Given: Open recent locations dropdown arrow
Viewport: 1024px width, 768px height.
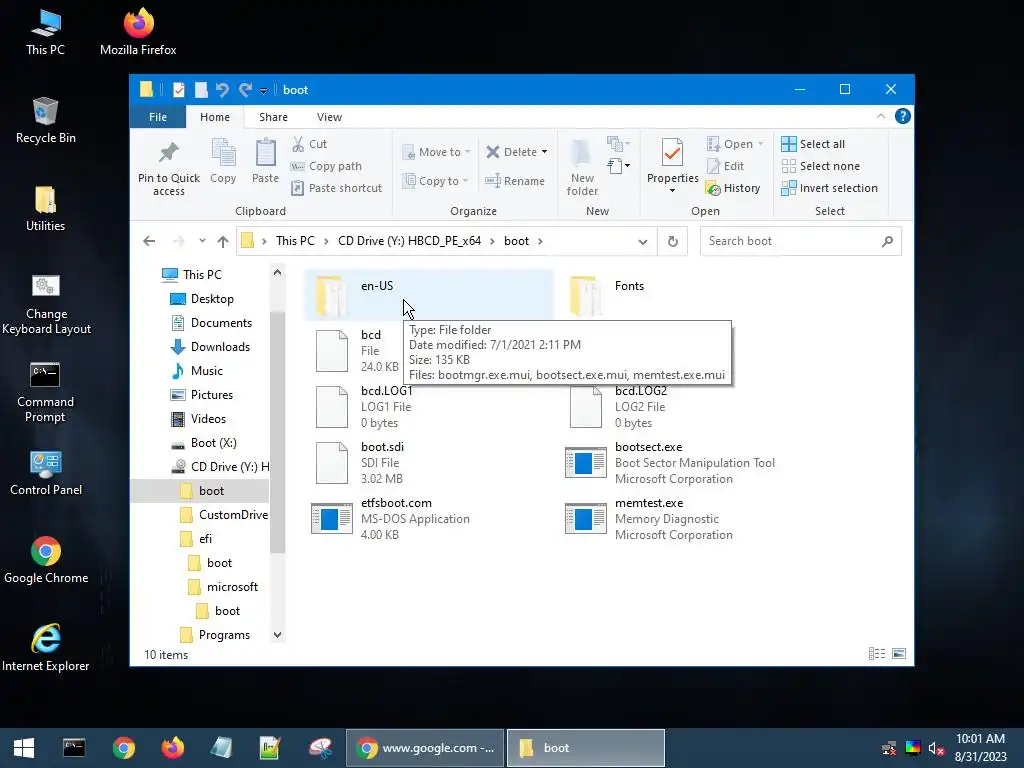Looking at the screenshot, I should pyautogui.click(x=202, y=241).
